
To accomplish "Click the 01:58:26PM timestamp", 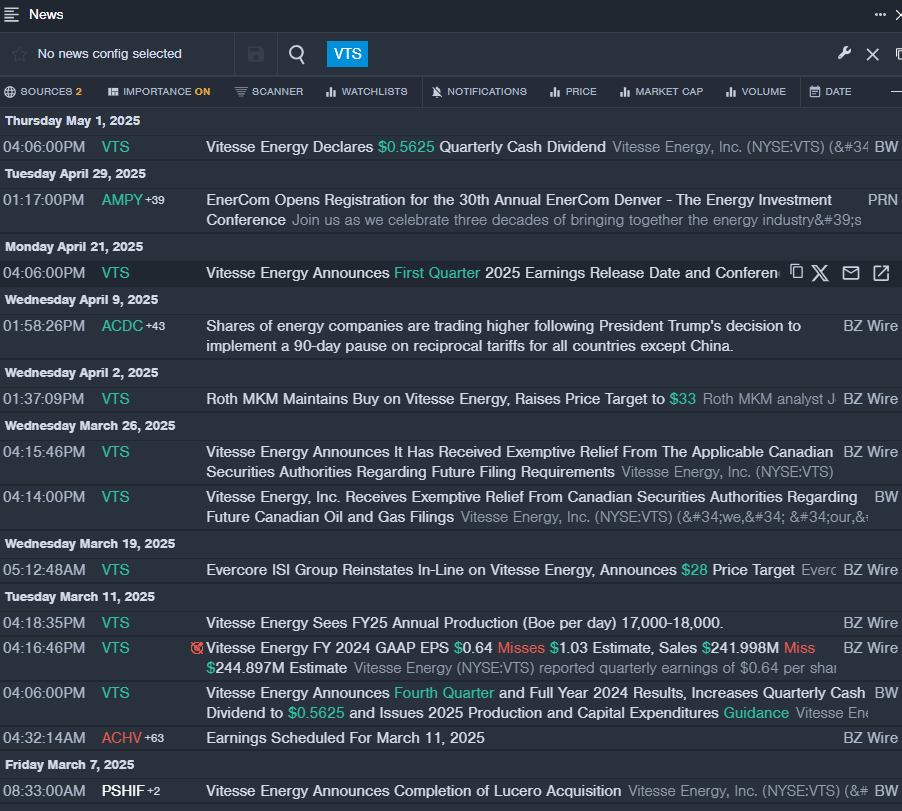I will pyautogui.click(x=44, y=326).
